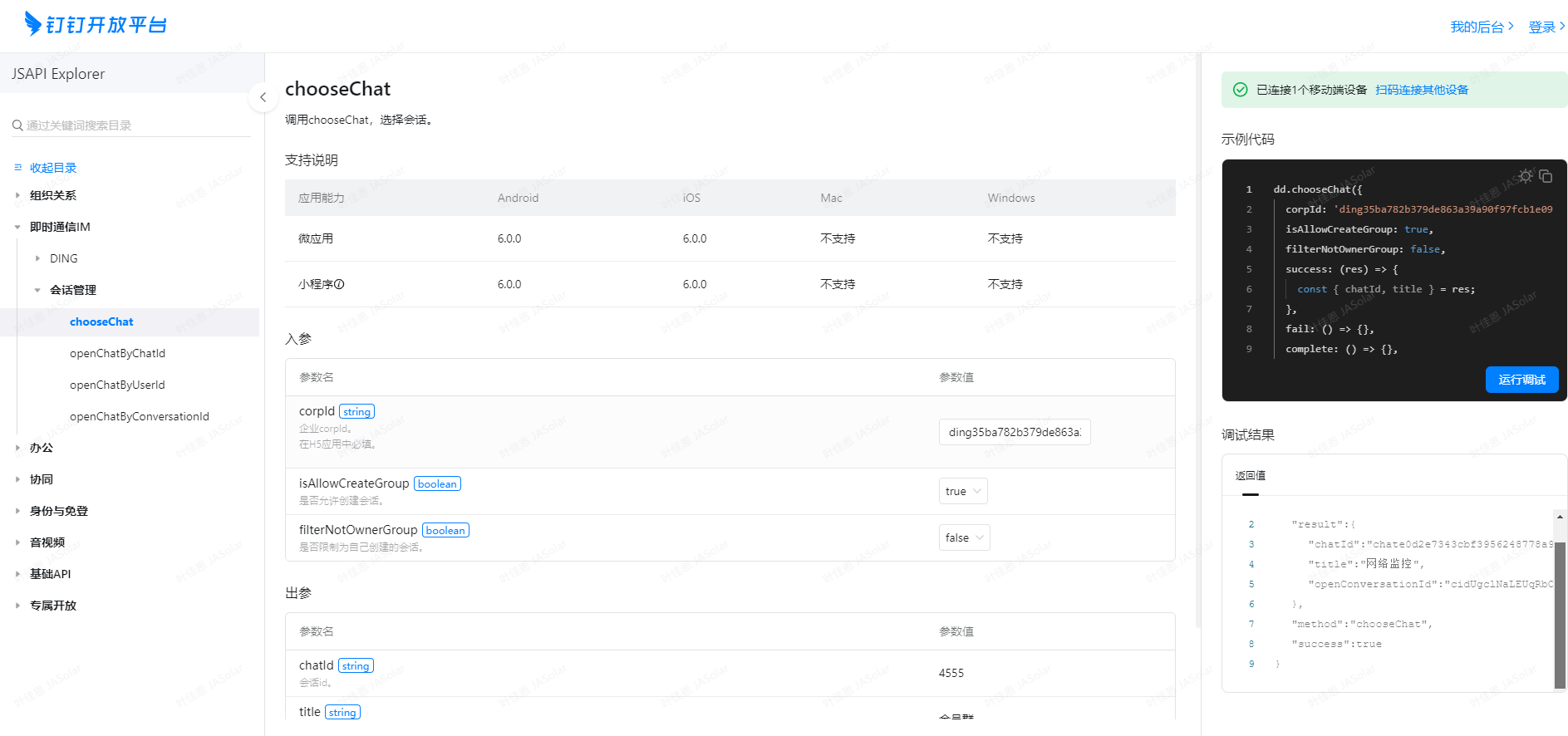
Task: Collapse the sidebar with the left chevron
Action: [263, 97]
